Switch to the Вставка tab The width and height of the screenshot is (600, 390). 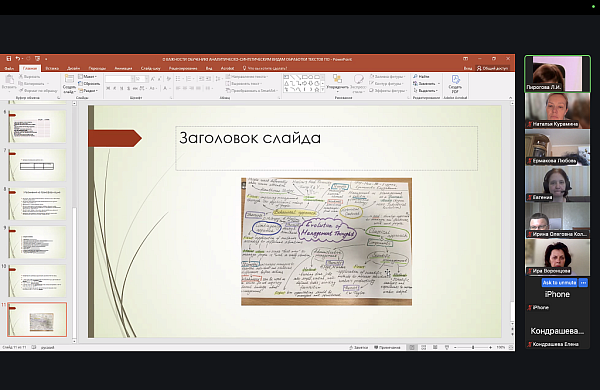coord(52,68)
